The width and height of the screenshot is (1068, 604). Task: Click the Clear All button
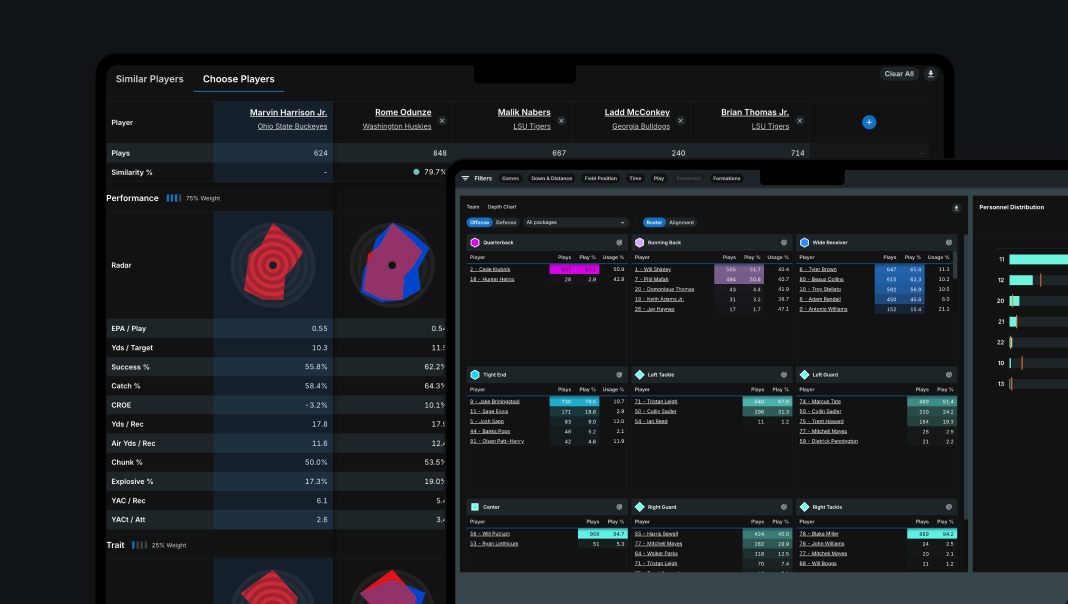[x=899, y=73]
